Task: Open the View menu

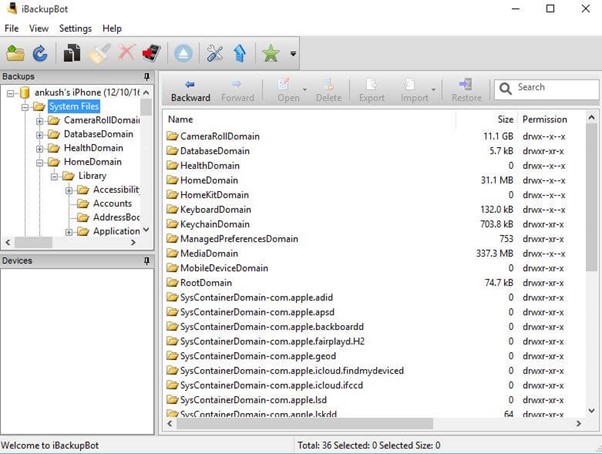Action: [x=38, y=29]
